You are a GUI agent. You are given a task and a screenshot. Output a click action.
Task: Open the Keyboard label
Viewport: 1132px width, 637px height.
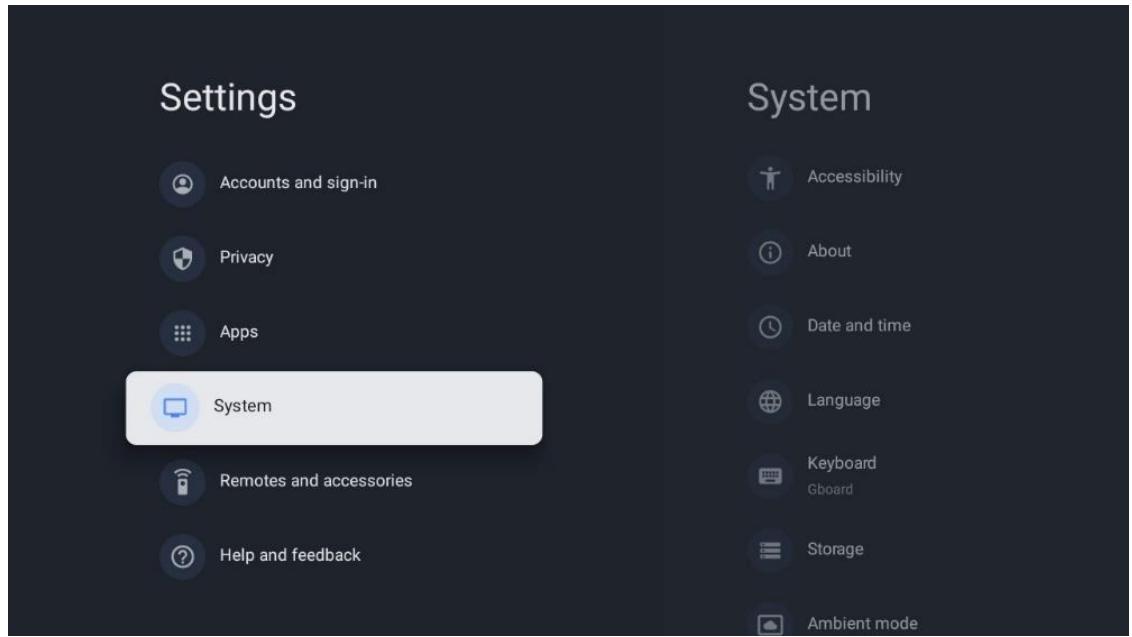point(841,464)
